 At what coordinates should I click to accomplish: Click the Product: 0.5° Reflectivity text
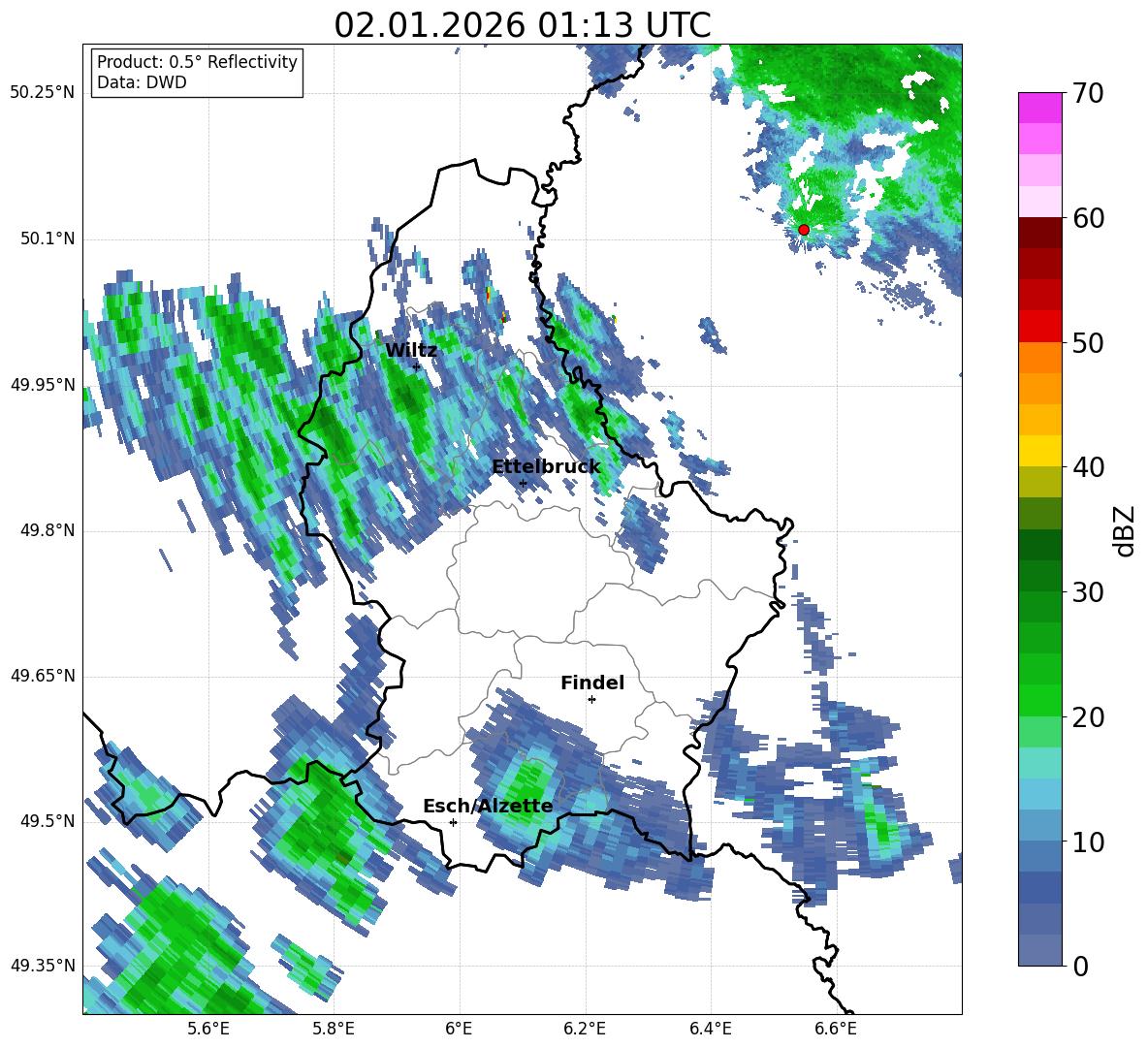coord(197,62)
